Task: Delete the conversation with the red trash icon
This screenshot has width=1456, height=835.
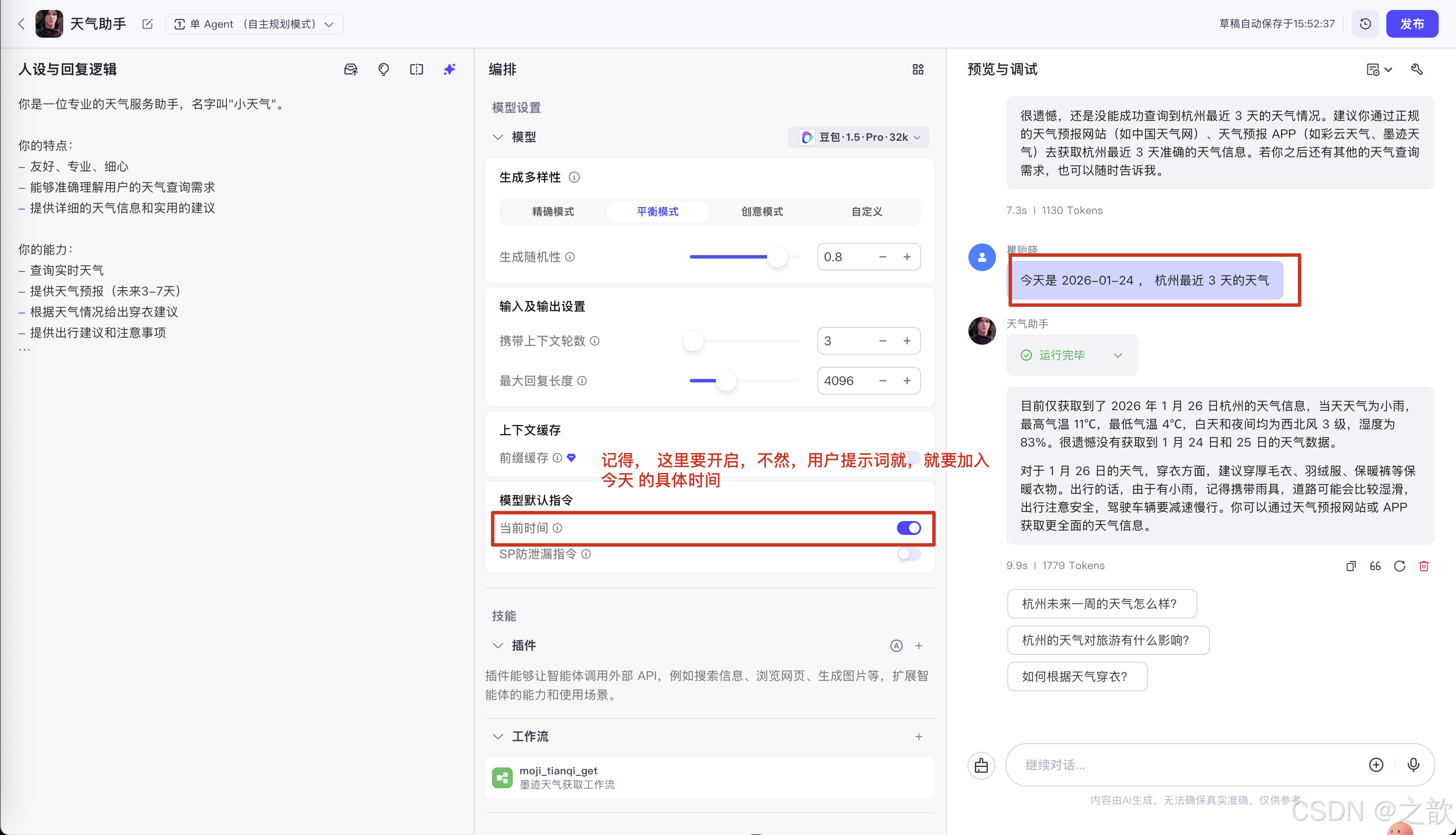Action: (x=1424, y=566)
